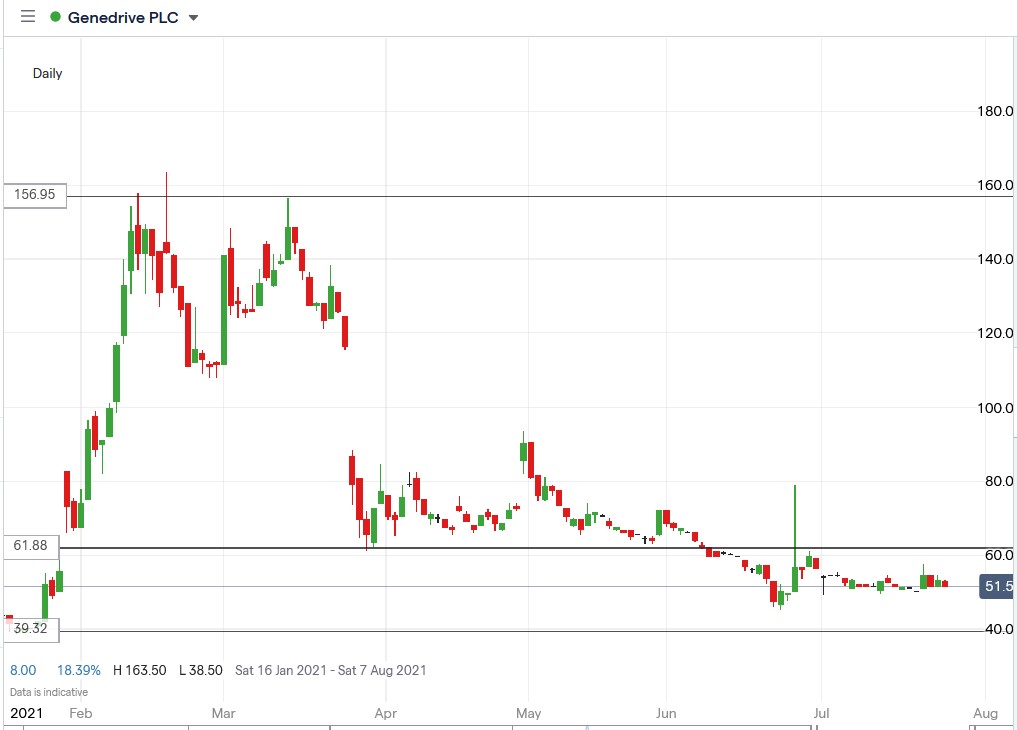Select the 156.95 high price level marker

point(33,195)
